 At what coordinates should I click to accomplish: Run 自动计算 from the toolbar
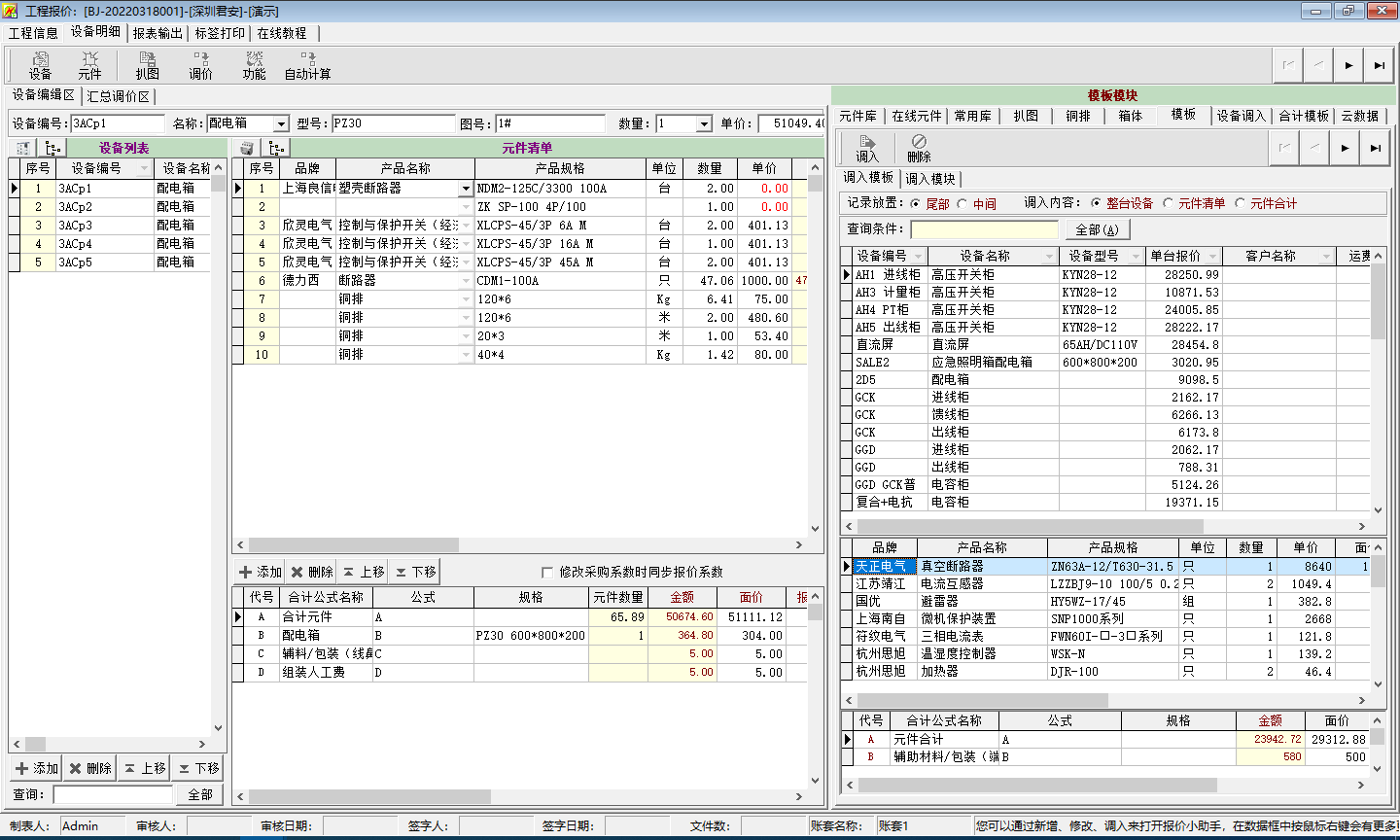pyautogui.click(x=307, y=65)
